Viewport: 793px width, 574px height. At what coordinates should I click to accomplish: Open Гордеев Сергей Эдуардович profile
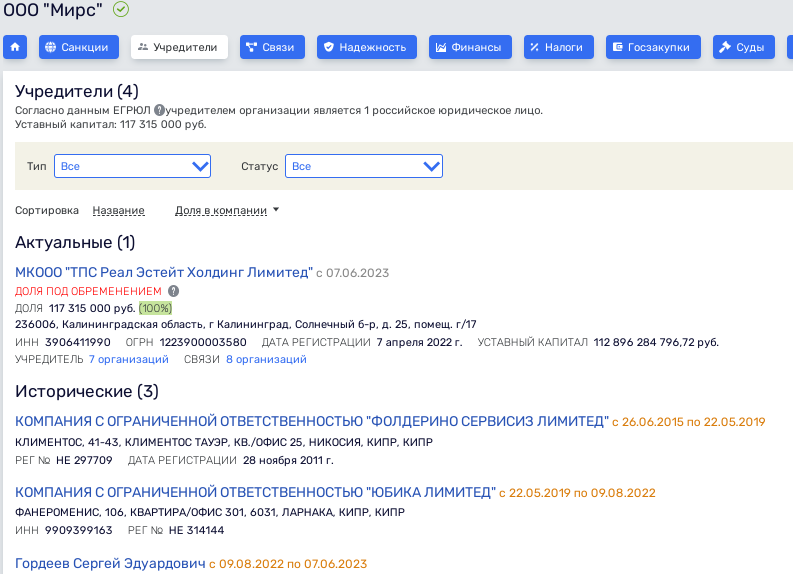click(110, 564)
